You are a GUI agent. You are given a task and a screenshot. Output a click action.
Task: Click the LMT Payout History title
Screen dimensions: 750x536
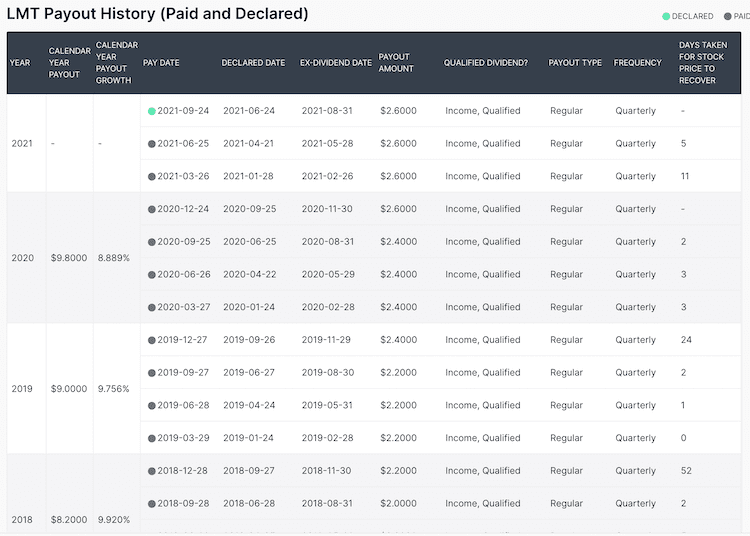[157, 13]
